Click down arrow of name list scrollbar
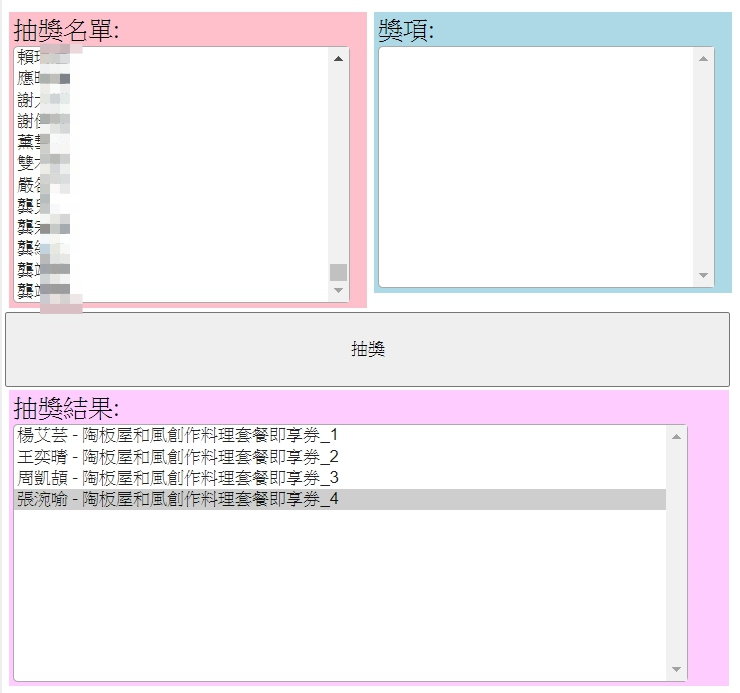 [338, 291]
